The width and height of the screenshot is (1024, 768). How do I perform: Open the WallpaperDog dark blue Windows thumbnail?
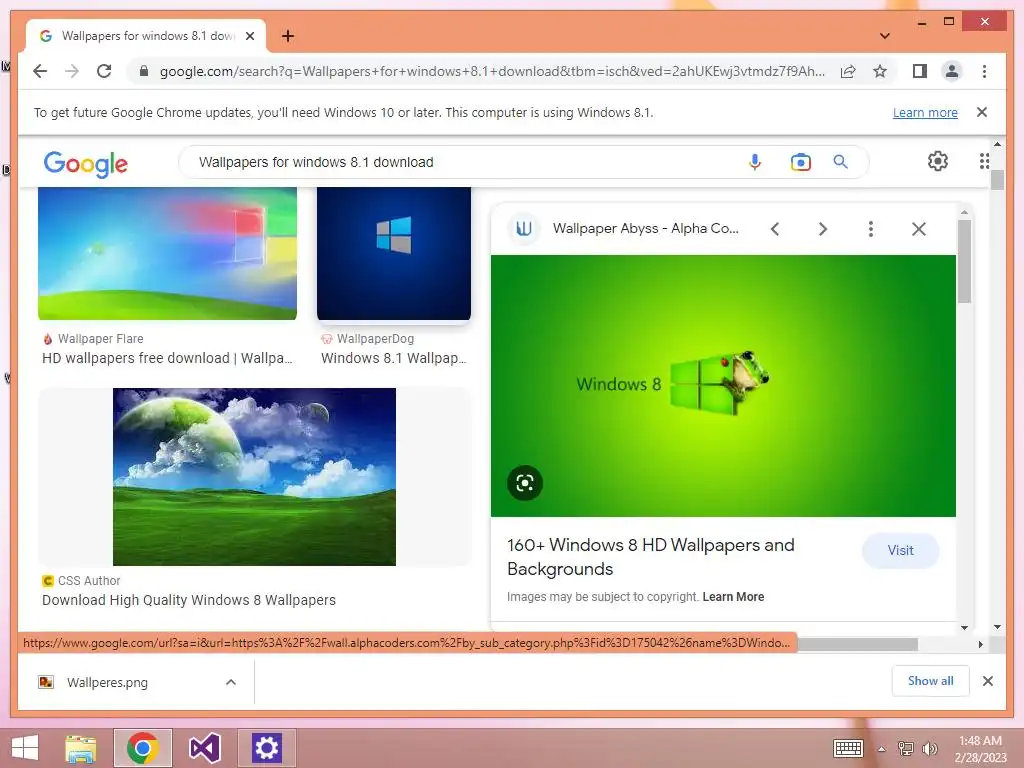394,253
